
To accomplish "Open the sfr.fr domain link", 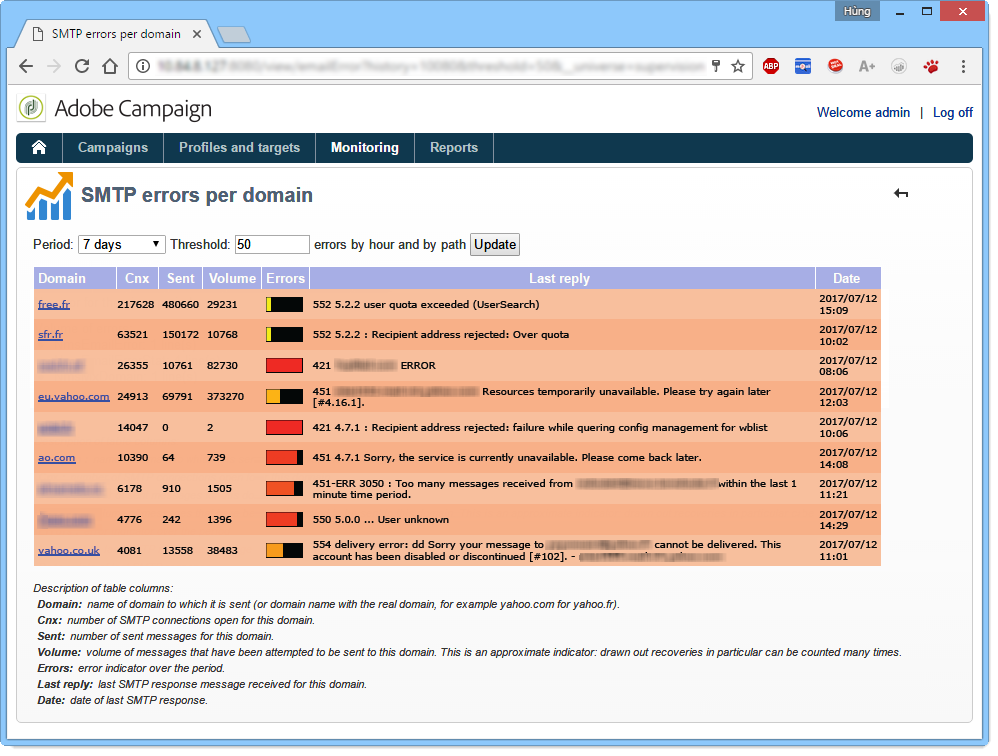I will pos(50,335).
